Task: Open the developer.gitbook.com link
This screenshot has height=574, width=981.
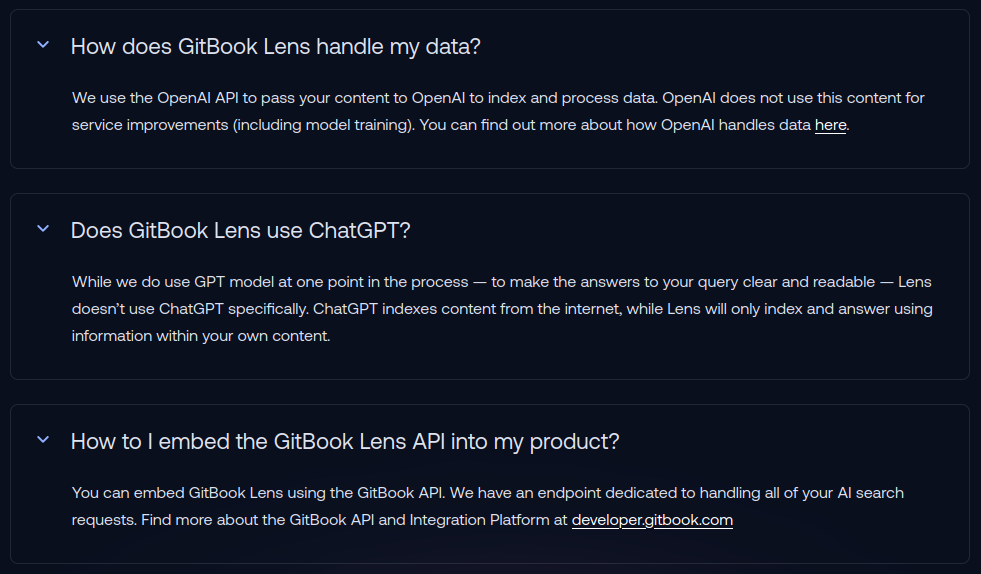Action: tap(652, 520)
